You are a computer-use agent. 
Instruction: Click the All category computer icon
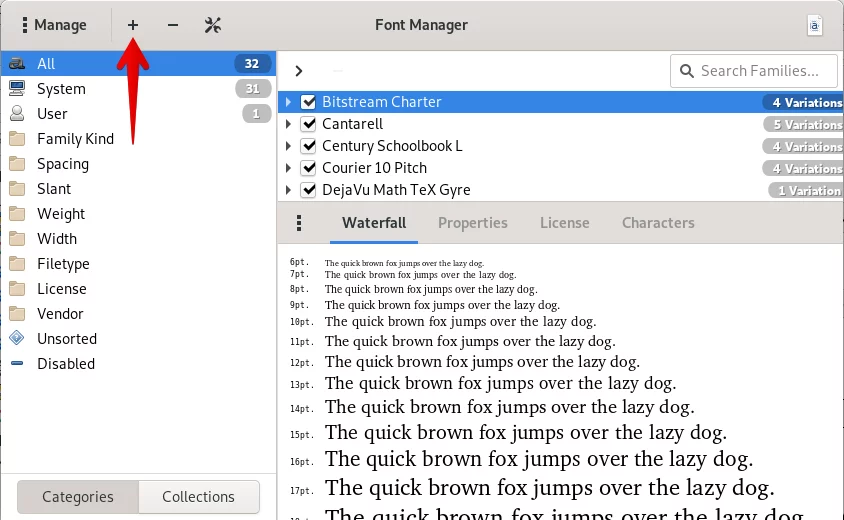click(17, 64)
